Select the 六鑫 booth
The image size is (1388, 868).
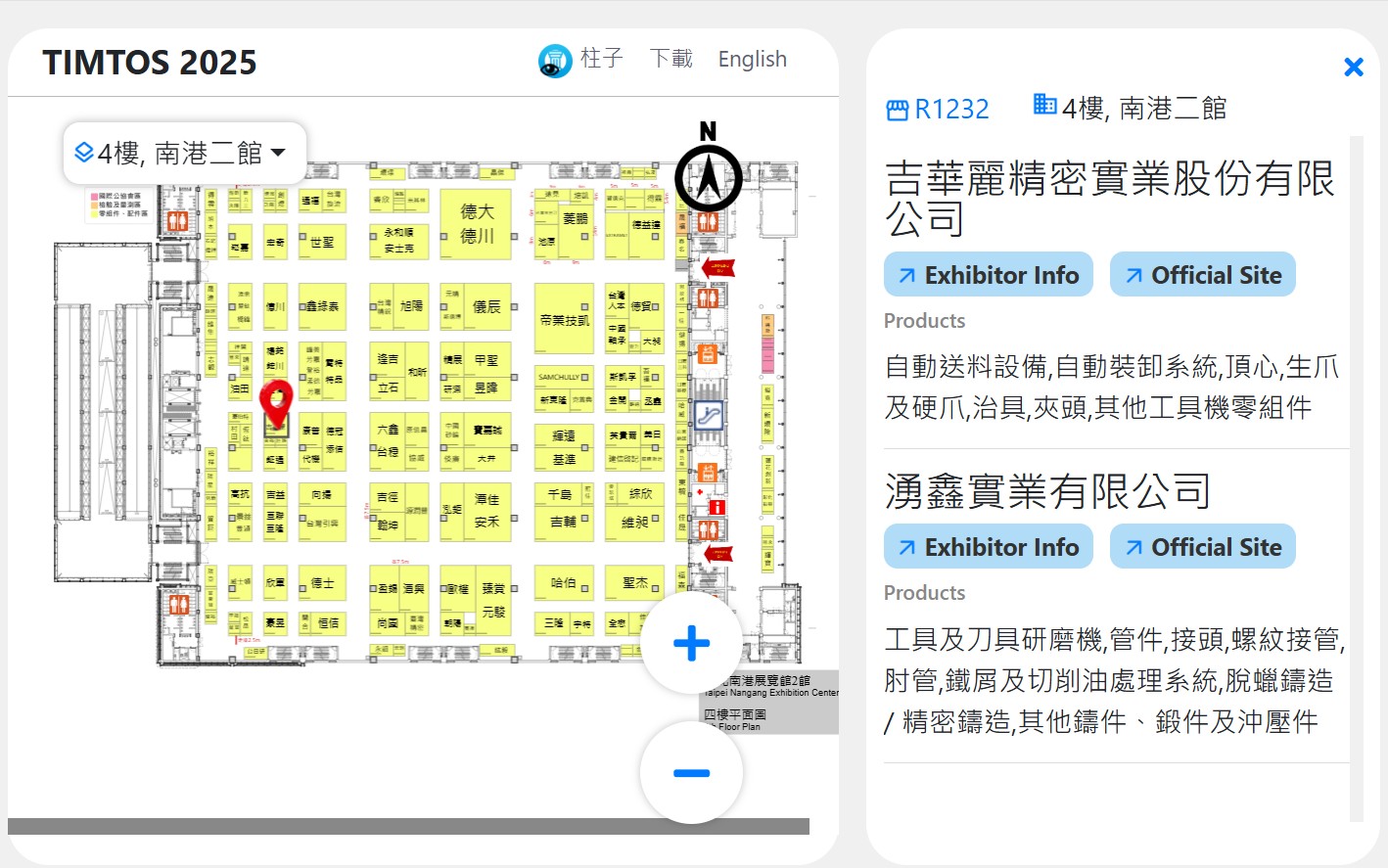coord(388,430)
